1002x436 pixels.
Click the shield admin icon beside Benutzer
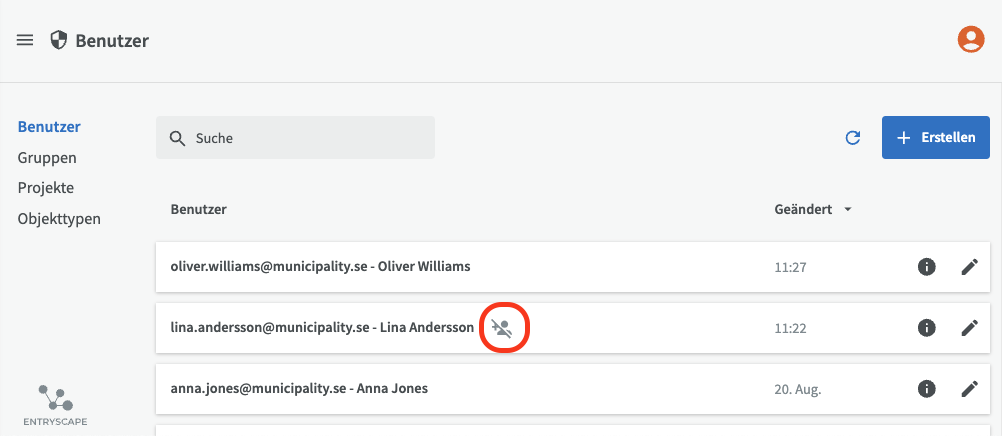pos(59,40)
